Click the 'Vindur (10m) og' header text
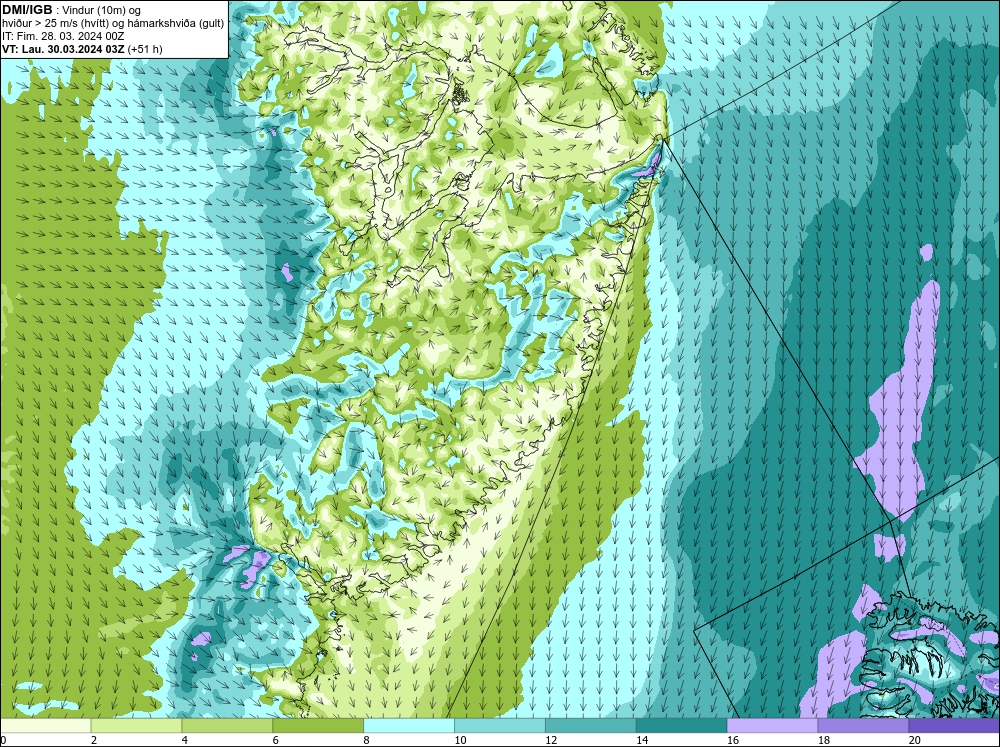The image size is (1000, 747). pyautogui.click(x=101, y=10)
